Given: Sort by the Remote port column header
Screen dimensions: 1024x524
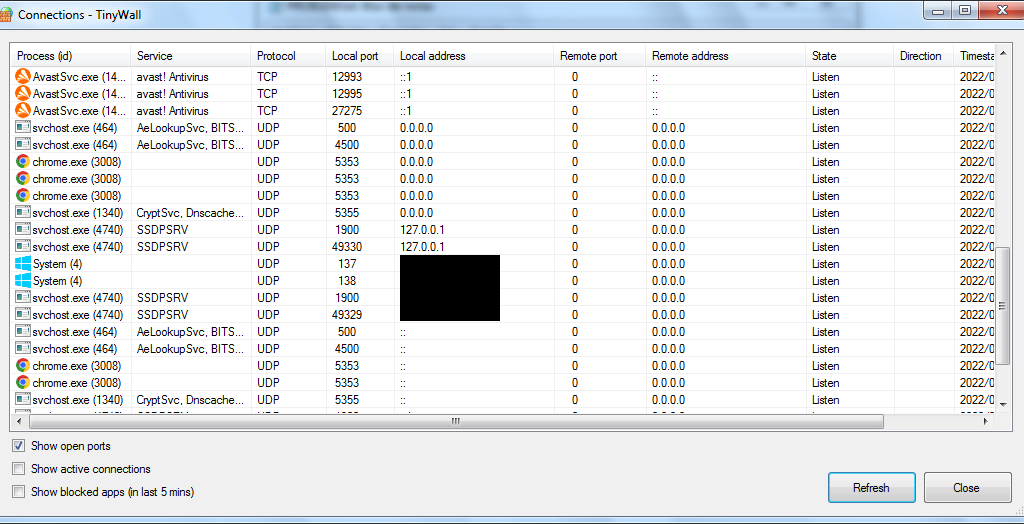Looking at the screenshot, I should point(600,56).
